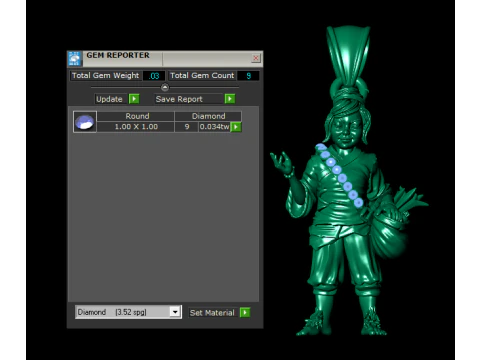
Task: Click the 0.034tw weight cell
Action: tap(214, 127)
